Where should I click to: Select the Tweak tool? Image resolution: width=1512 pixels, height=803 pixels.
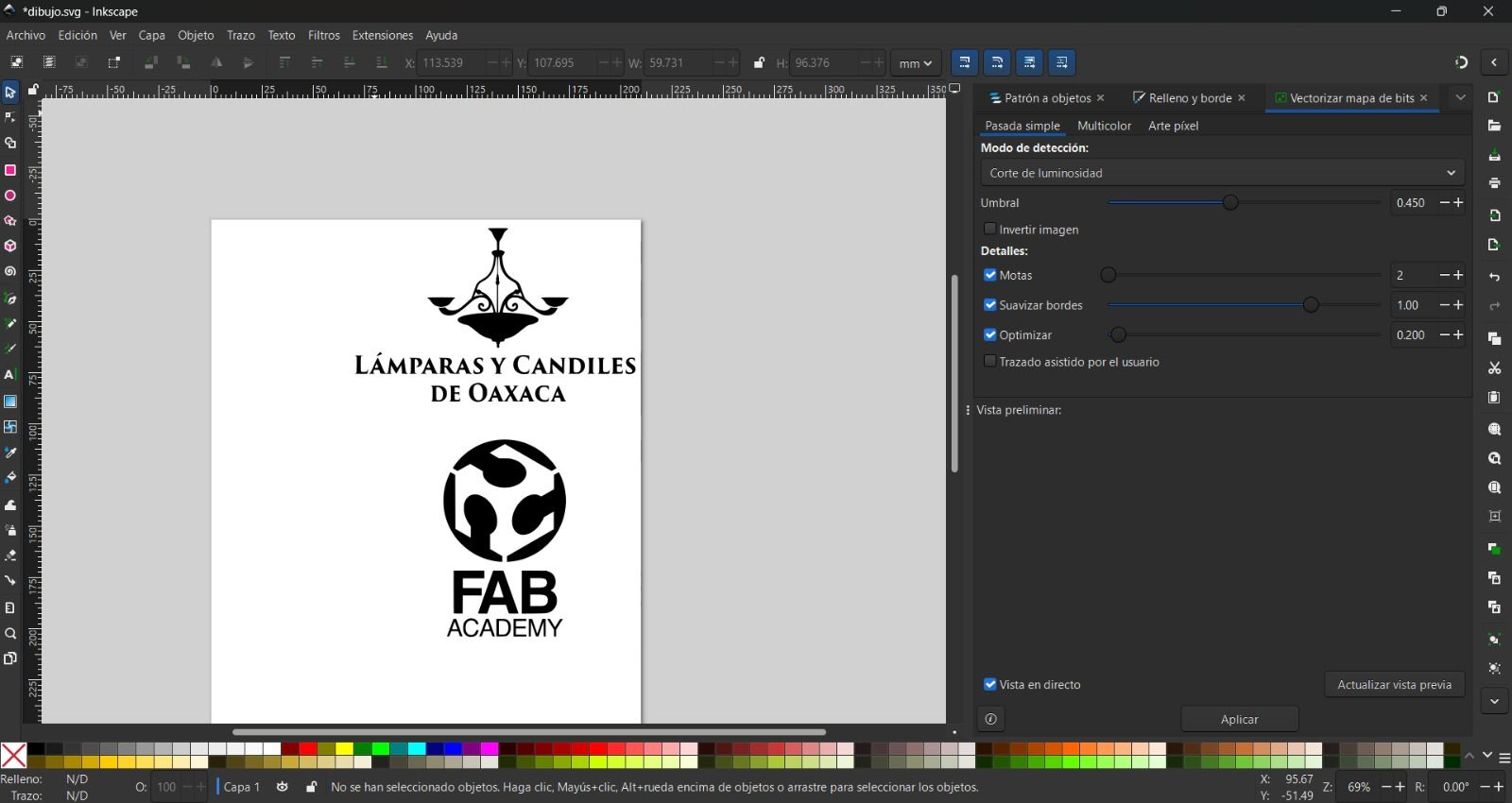pyautogui.click(x=10, y=505)
